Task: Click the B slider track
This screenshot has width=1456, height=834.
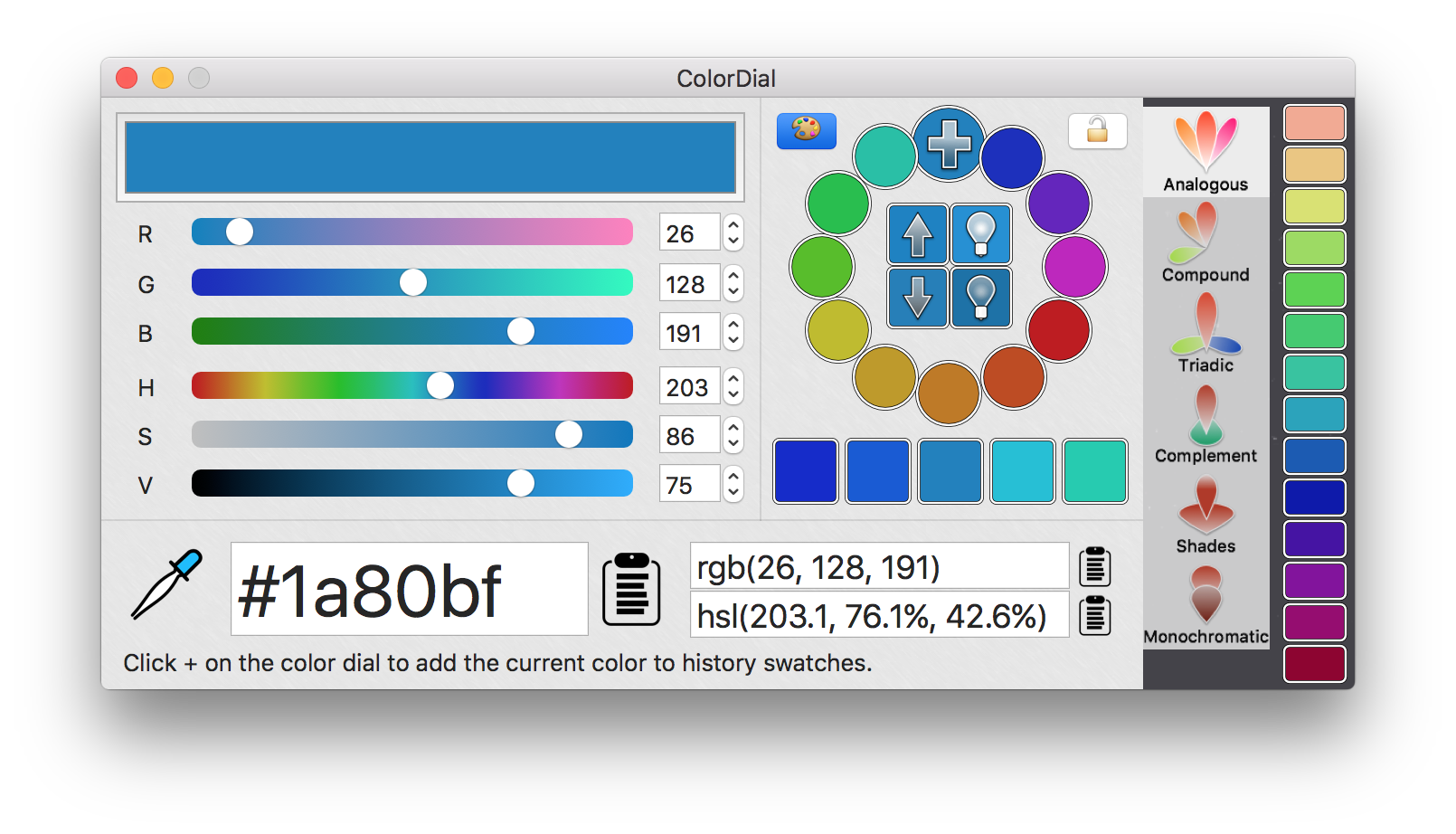Action: click(x=412, y=331)
